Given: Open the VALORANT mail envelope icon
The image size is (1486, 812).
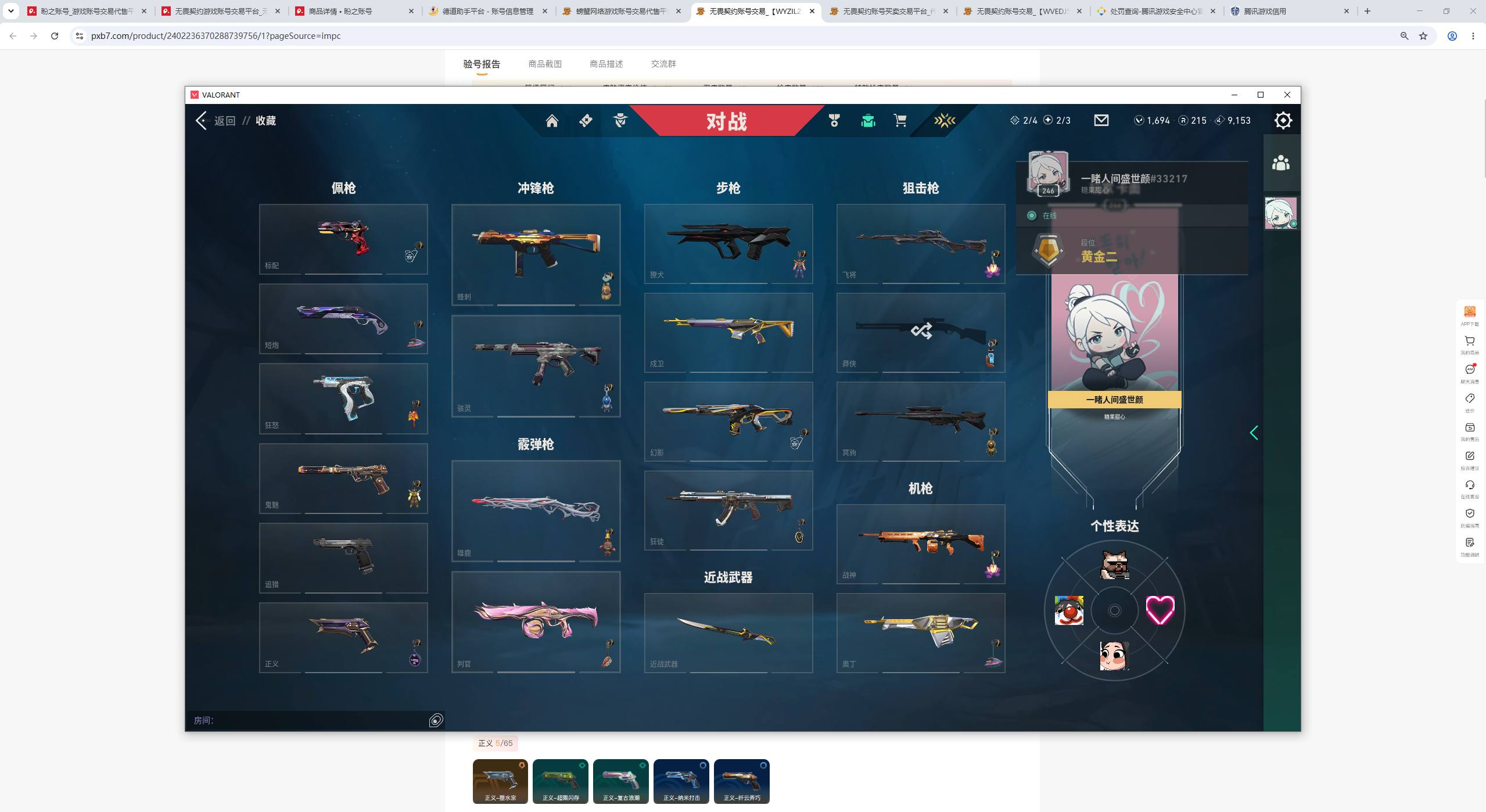Looking at the screenshot, I should pyautogui.click(x=1101, y=120).
